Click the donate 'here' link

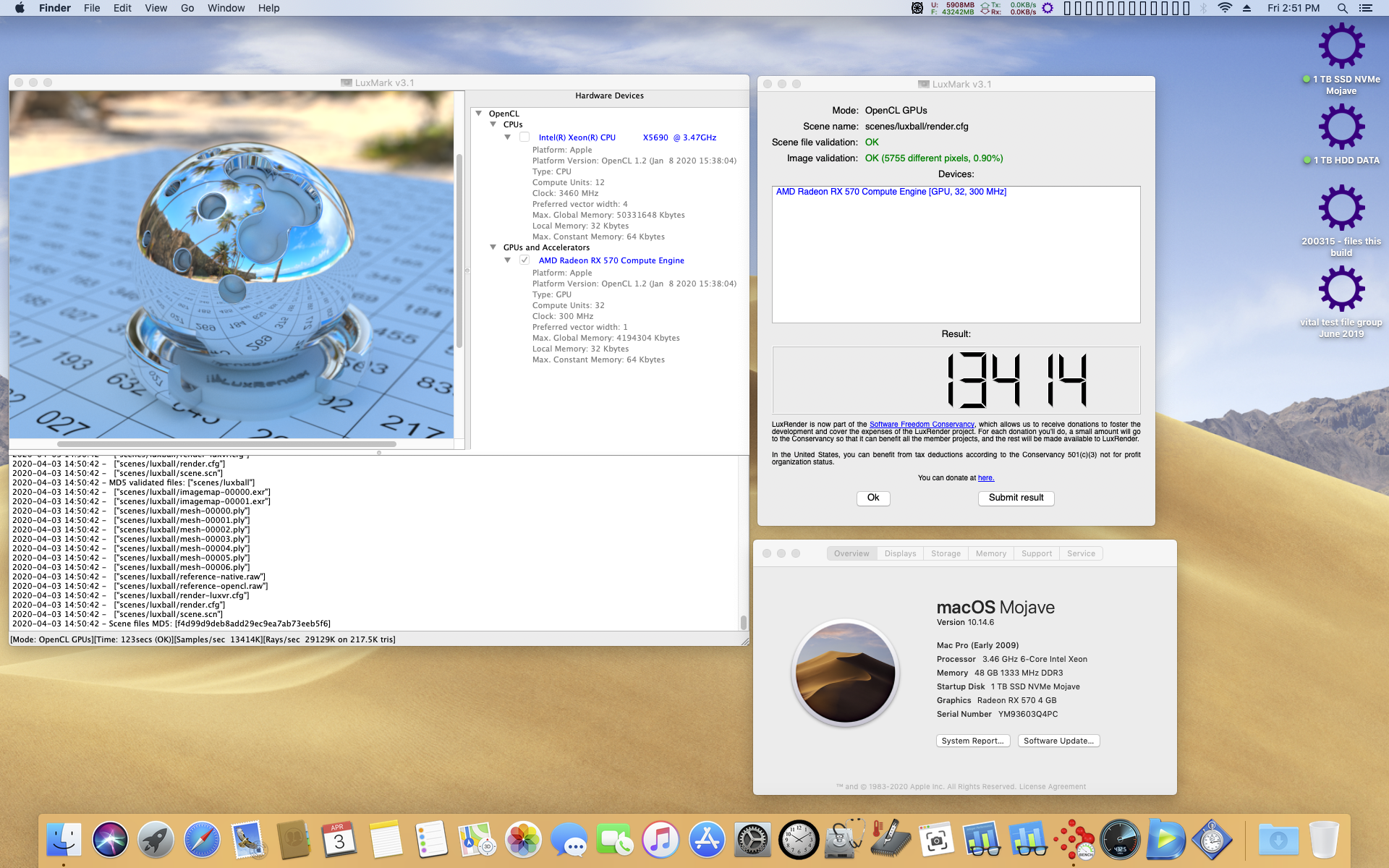(x=986, y=478)
